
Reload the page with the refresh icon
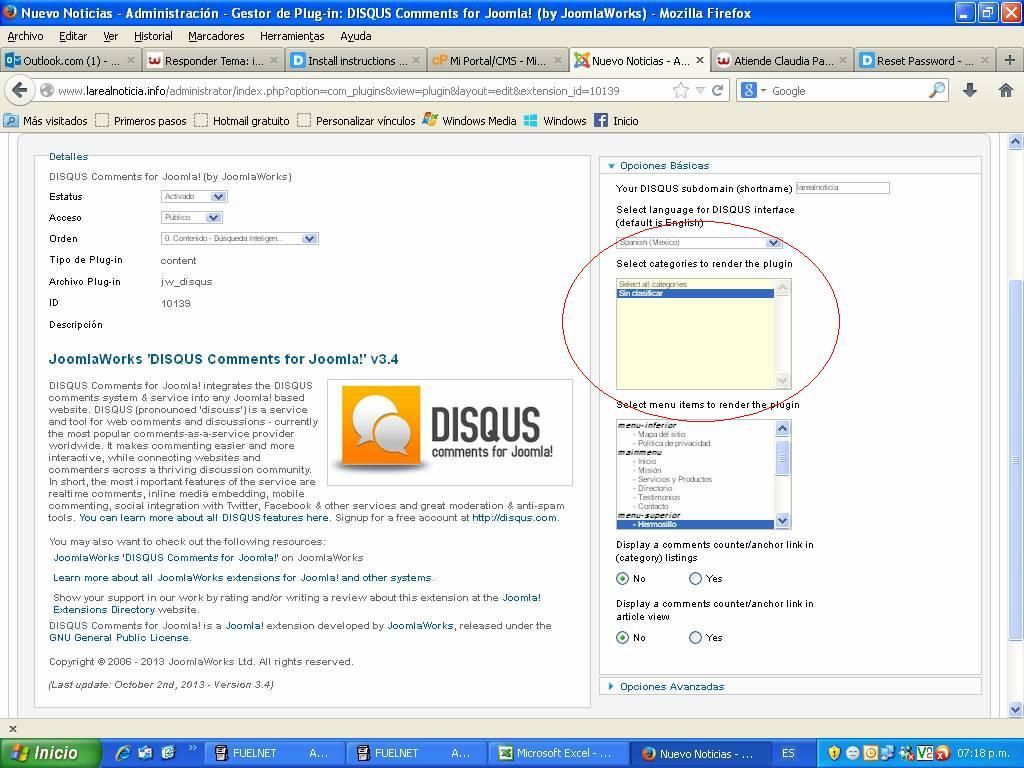(x=717, y=91)
